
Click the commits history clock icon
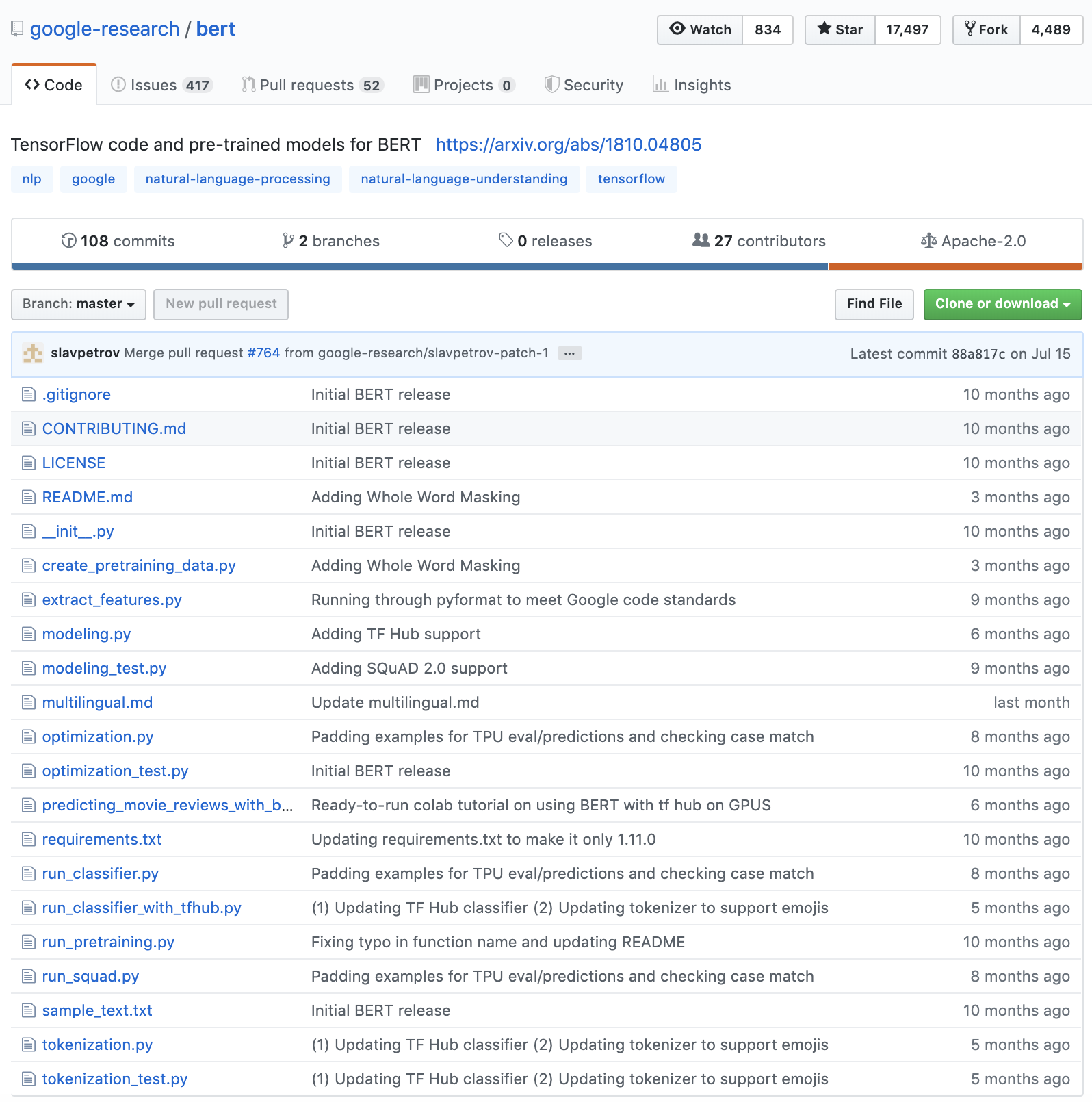[x=68, y=240]
